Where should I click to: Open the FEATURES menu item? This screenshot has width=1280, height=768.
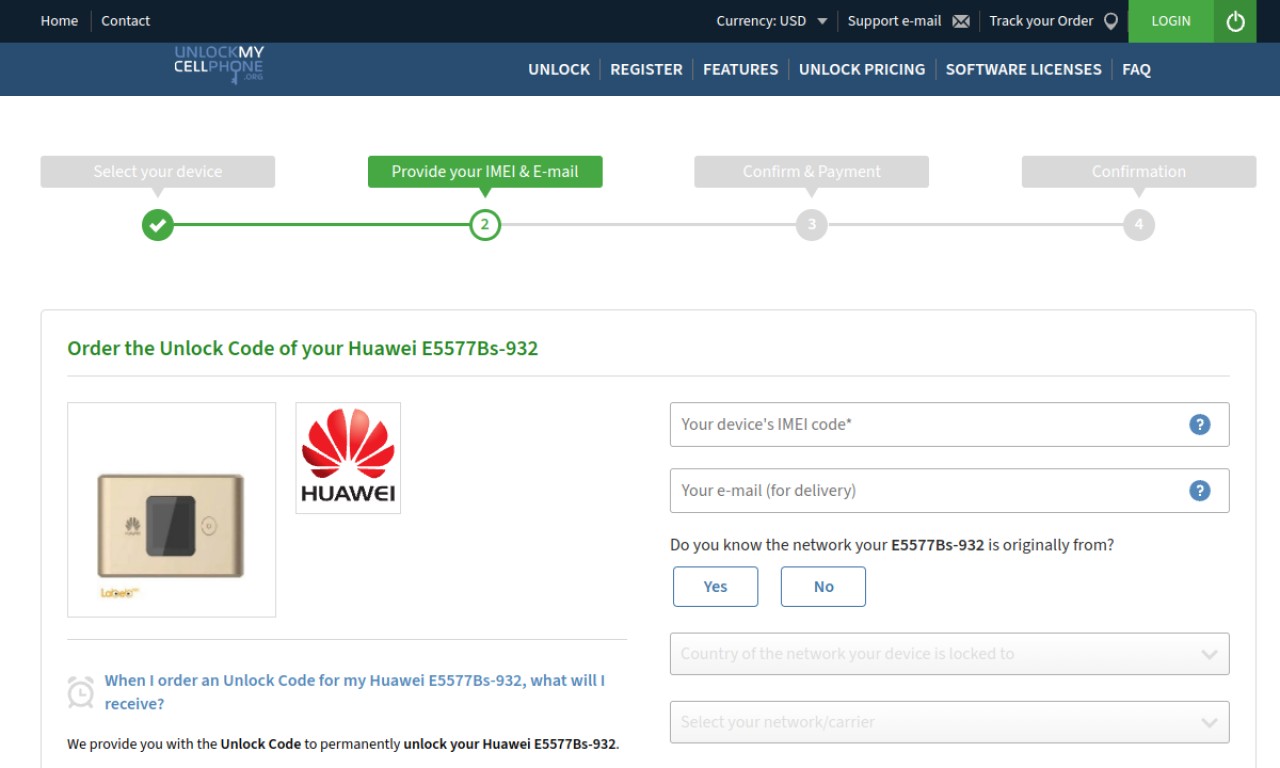click(740, 69)
